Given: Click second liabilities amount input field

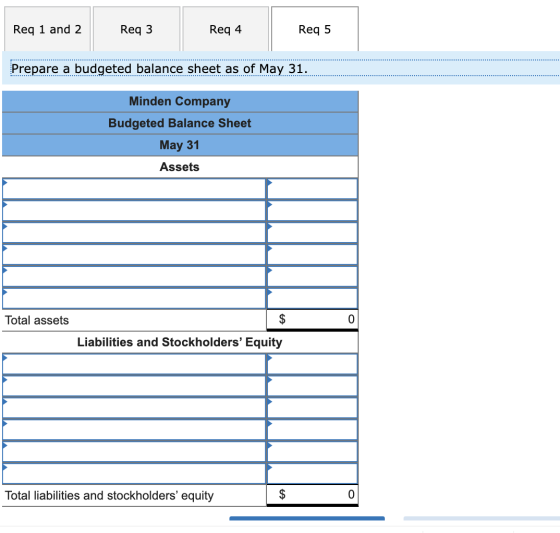Looking at the screenshot, I should pyautogui.click(x=312, y=386).
